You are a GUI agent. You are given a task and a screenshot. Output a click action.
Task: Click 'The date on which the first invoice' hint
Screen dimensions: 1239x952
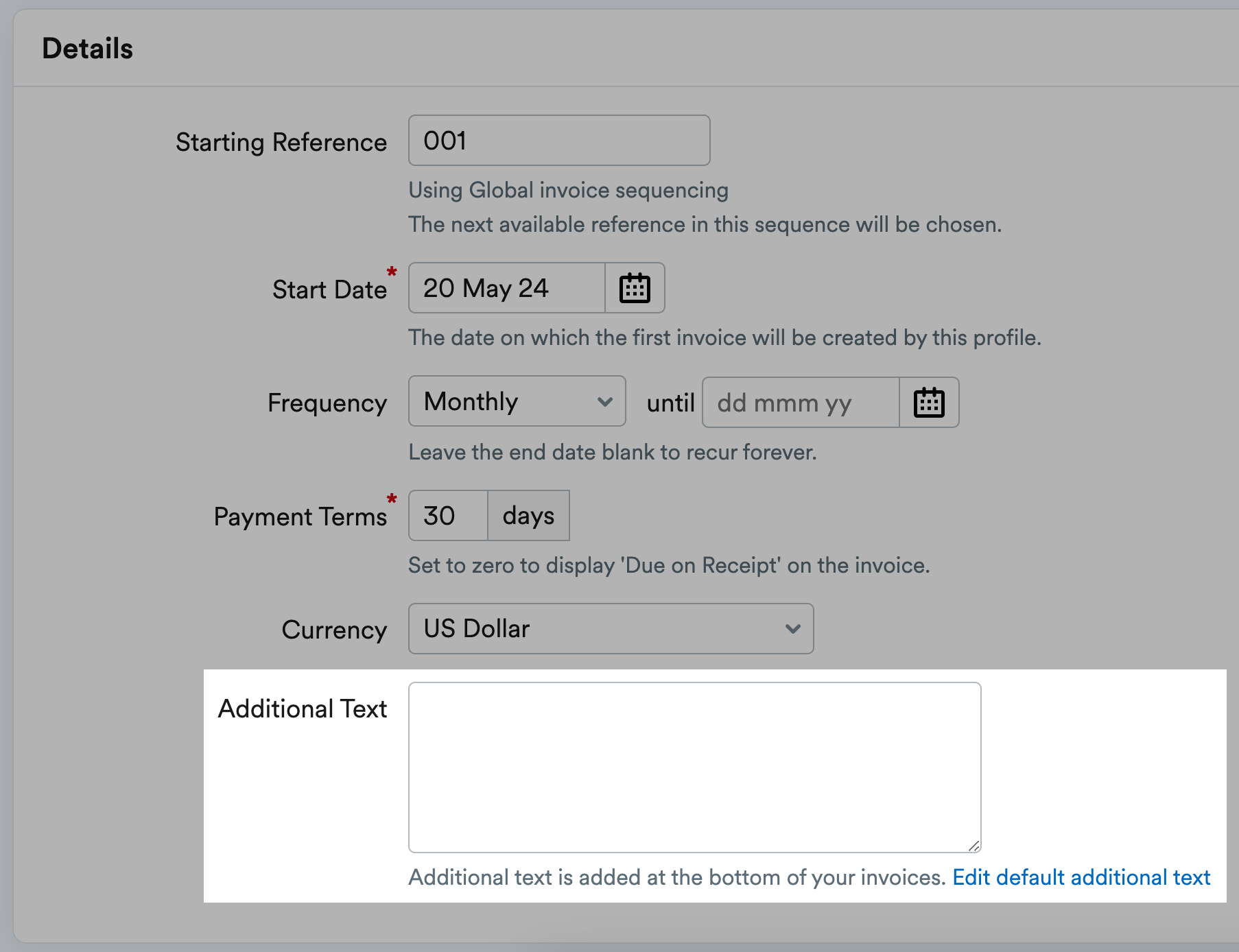coord(725,337)
